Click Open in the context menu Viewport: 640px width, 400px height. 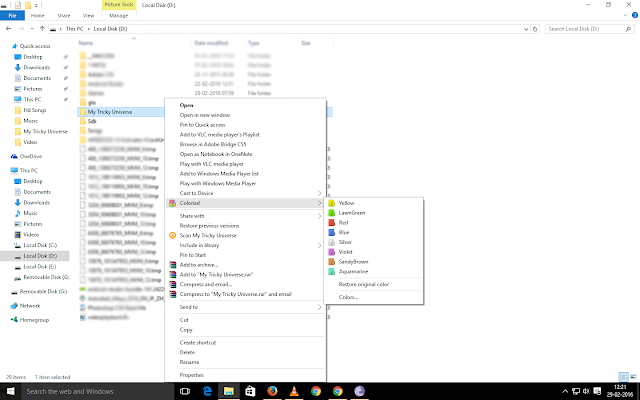tap(245, 105)
